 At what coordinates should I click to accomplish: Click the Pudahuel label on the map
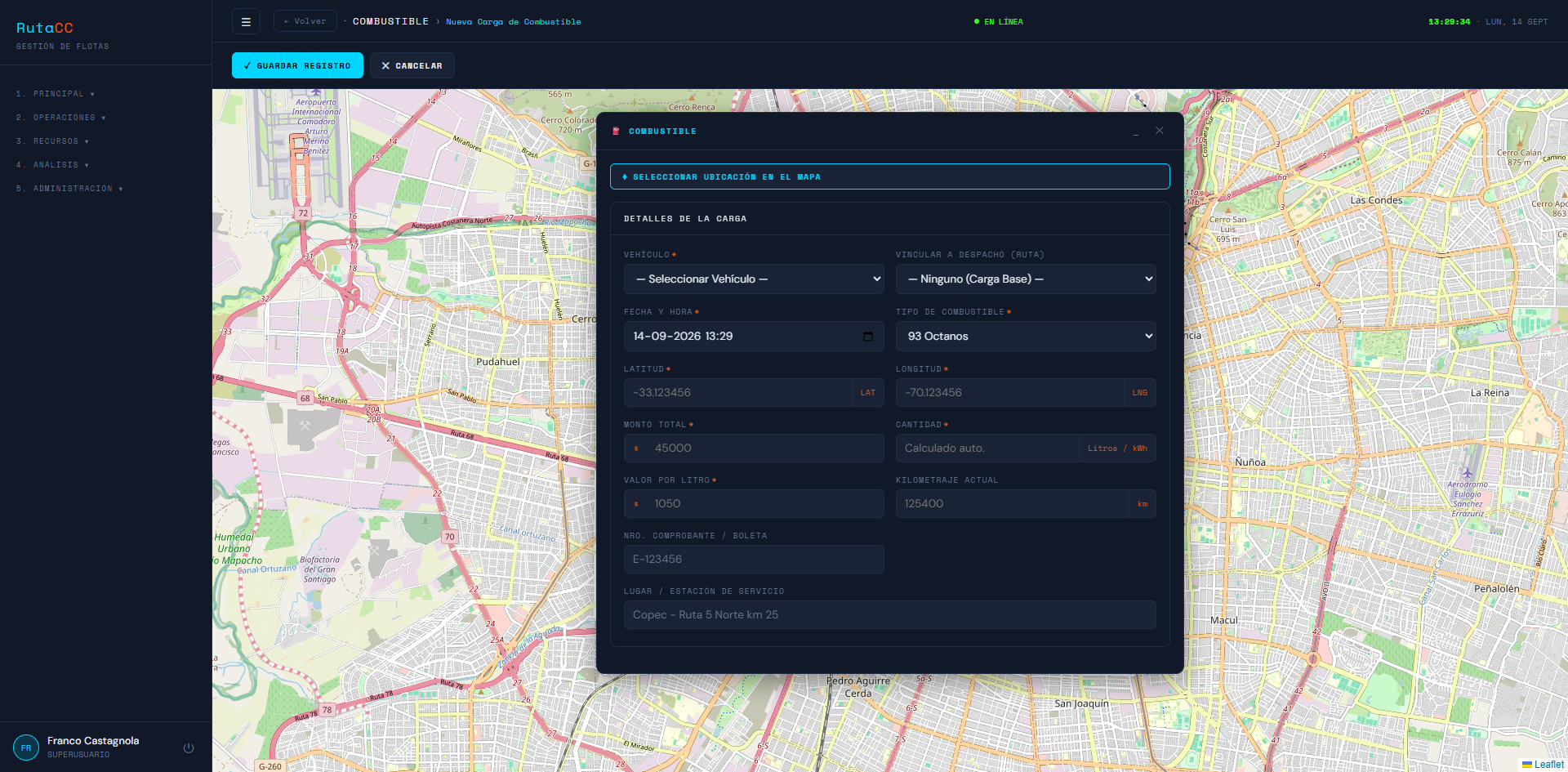point(497,362)
